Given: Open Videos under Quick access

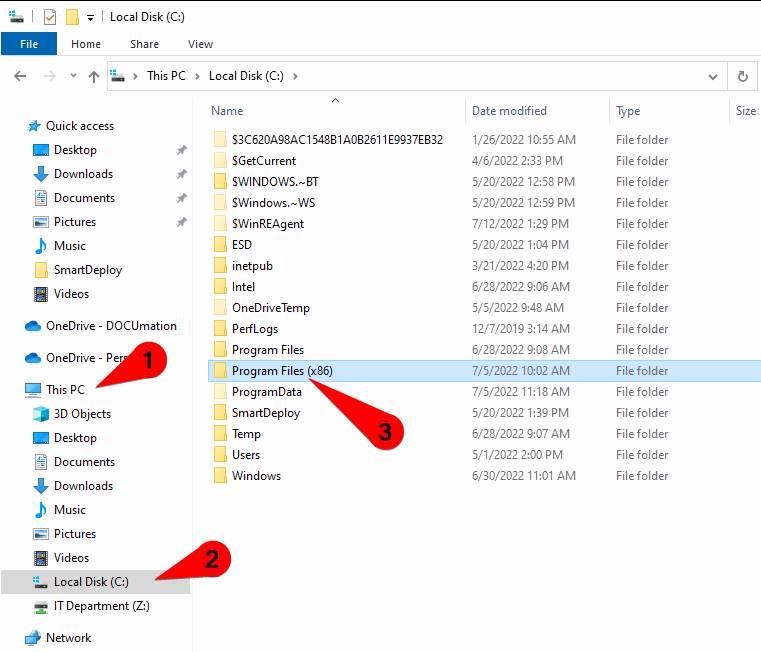Looking at the screenshot, I should click(71, 294).
